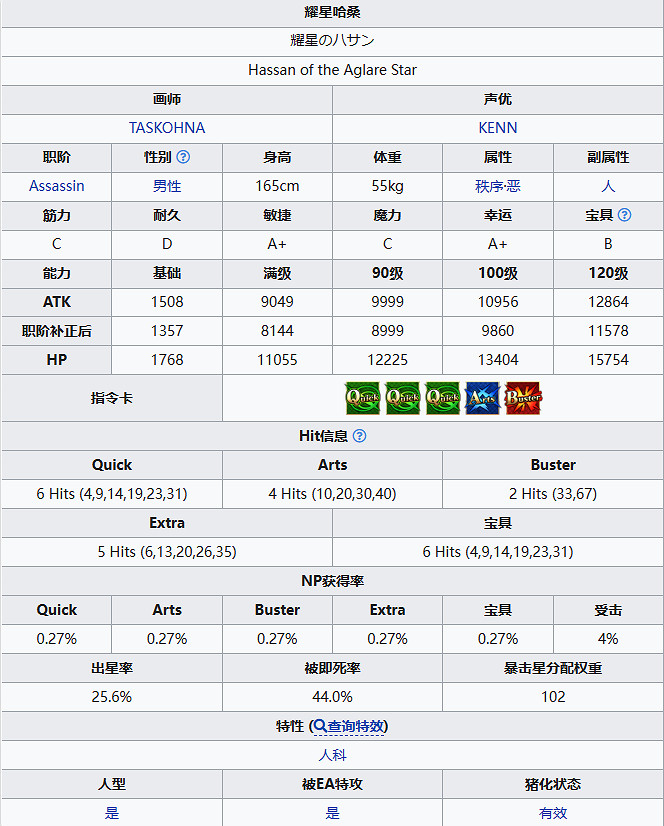Screen dimensions: 664x826
Task: Click Arts hits 4 Hits (10,20,30,40)
Action: click(333, 494)
